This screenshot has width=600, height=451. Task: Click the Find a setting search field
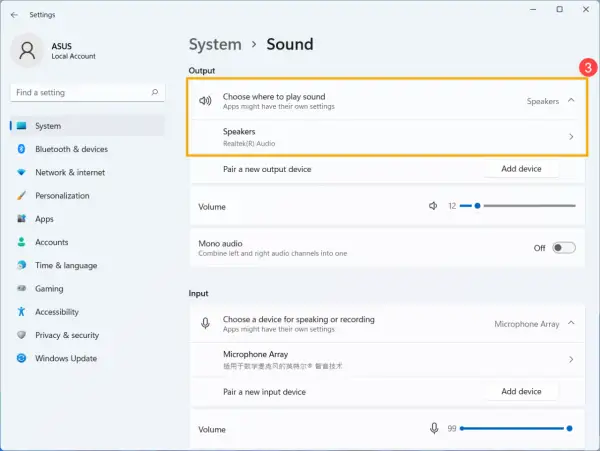[87, 93]
